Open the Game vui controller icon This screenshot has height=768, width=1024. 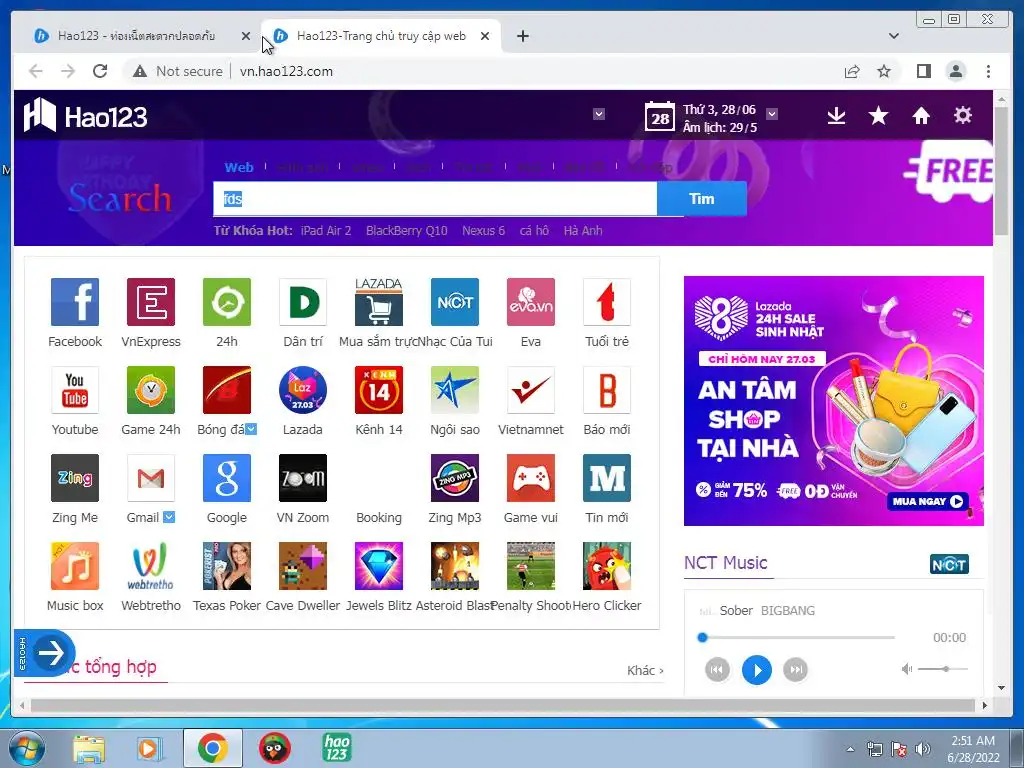531,478
